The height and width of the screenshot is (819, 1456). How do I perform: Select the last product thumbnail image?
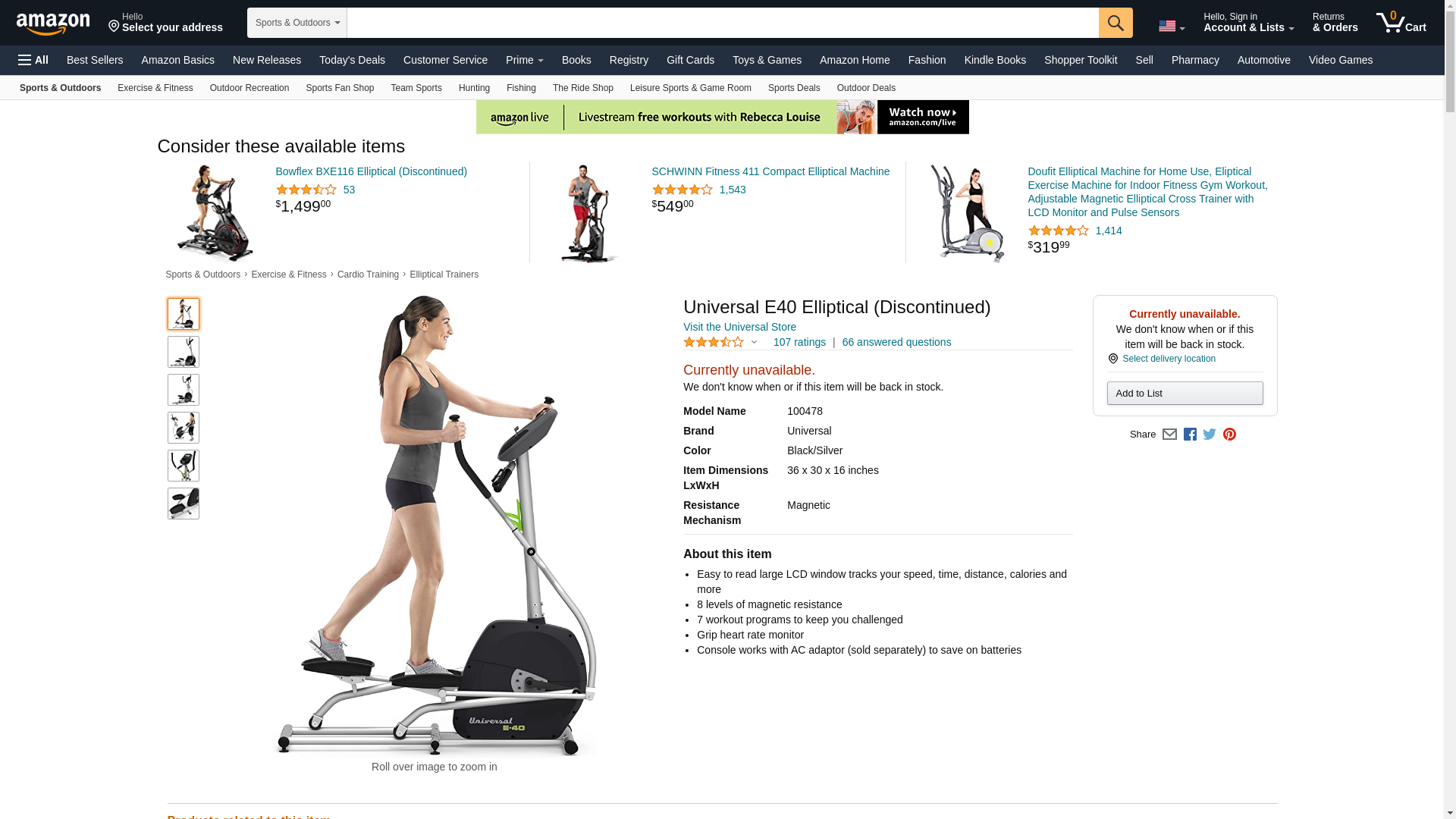tap(184, 504)
